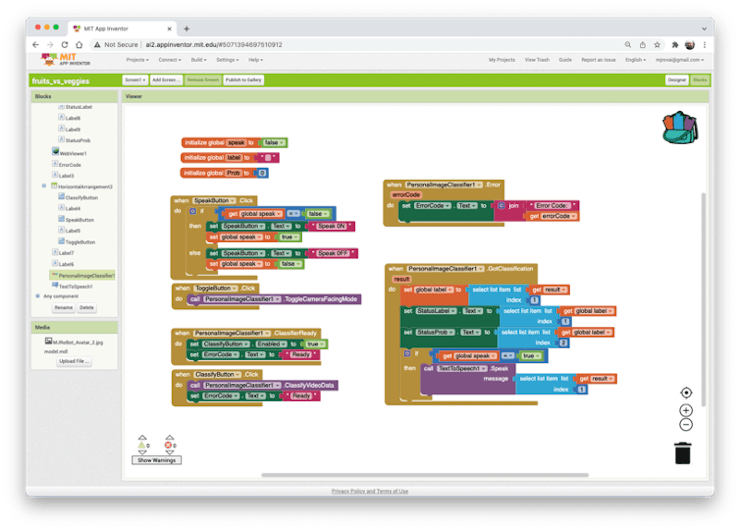The width and height of the screenshot is (740, 530).
Task: Expand the Any component node
Action: [x=38, y=296]
